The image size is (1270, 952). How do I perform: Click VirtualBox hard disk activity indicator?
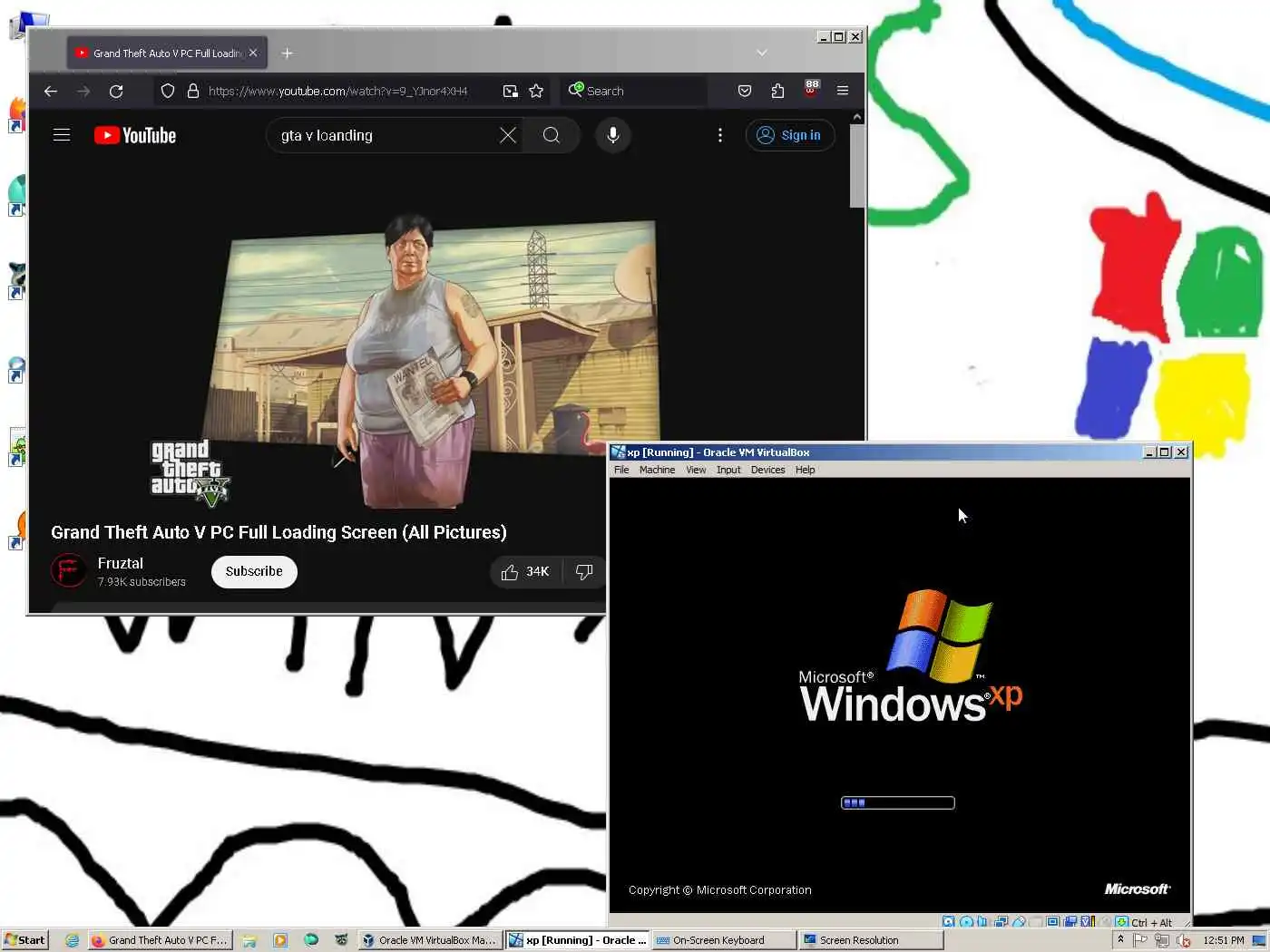click(x=948, y=922)
